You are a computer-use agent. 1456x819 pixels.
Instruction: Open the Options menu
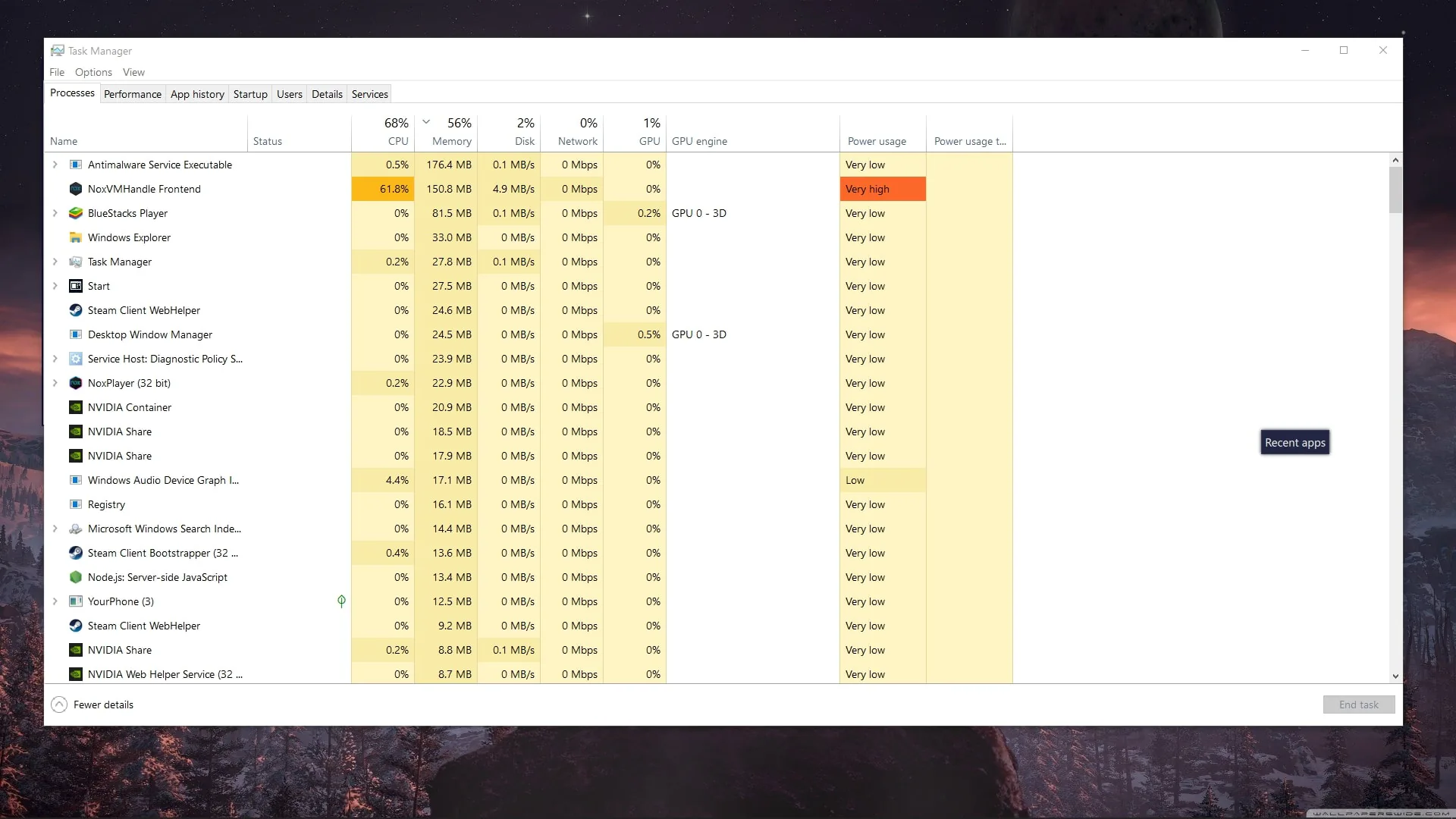click(x=93, y=72)
